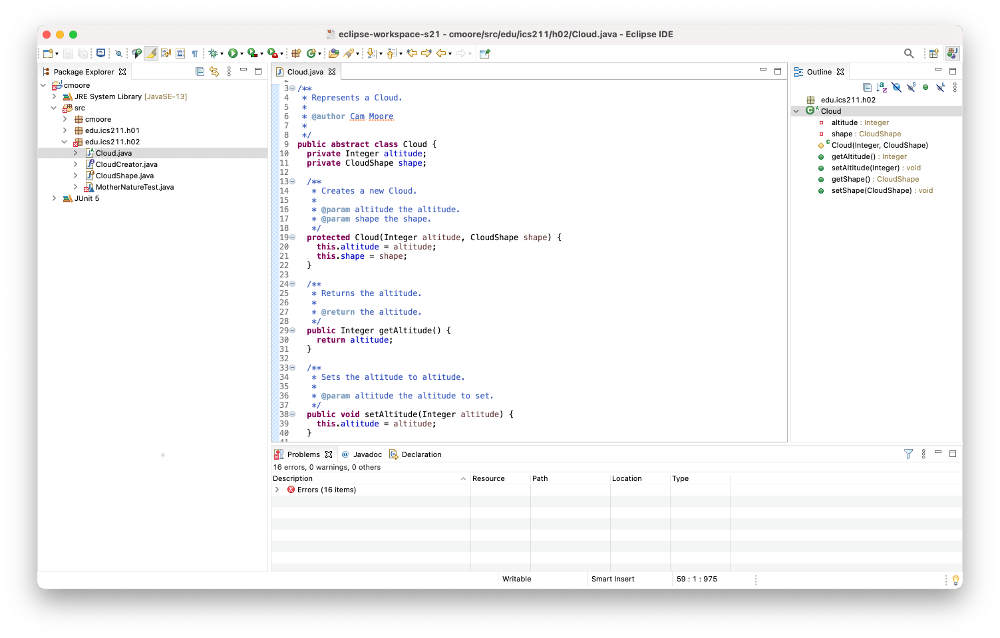1000x638 pixels.
Task: Open the Run button dropdown arrow
Action: [241, 53]
